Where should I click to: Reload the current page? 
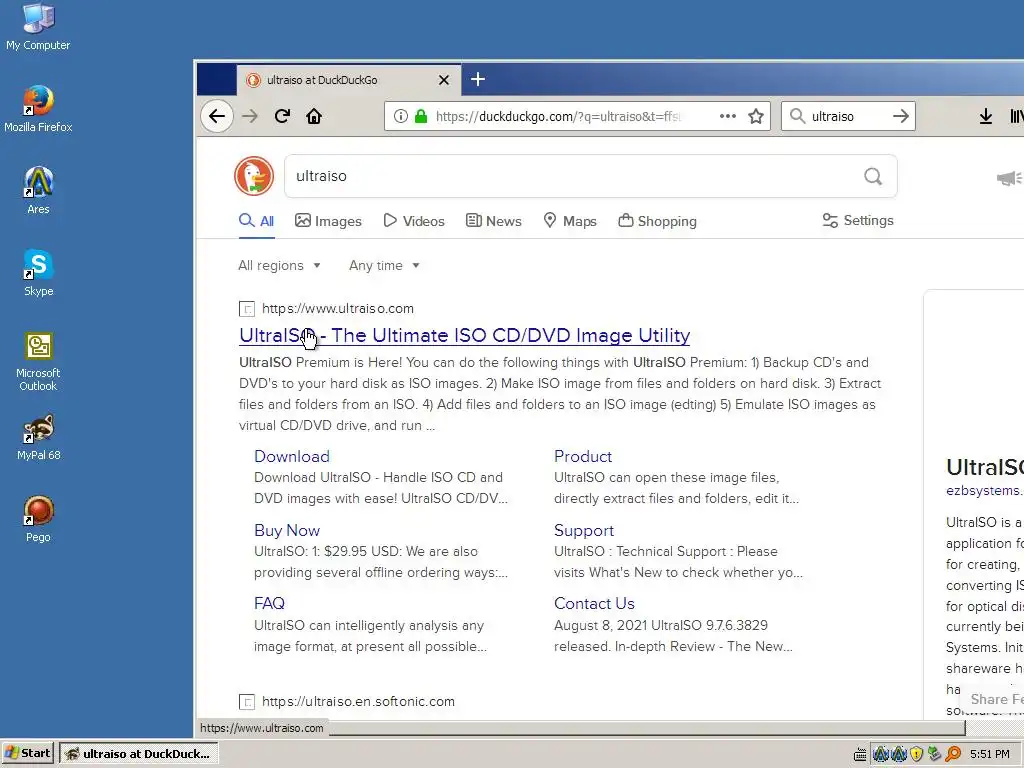click(282, 116)
